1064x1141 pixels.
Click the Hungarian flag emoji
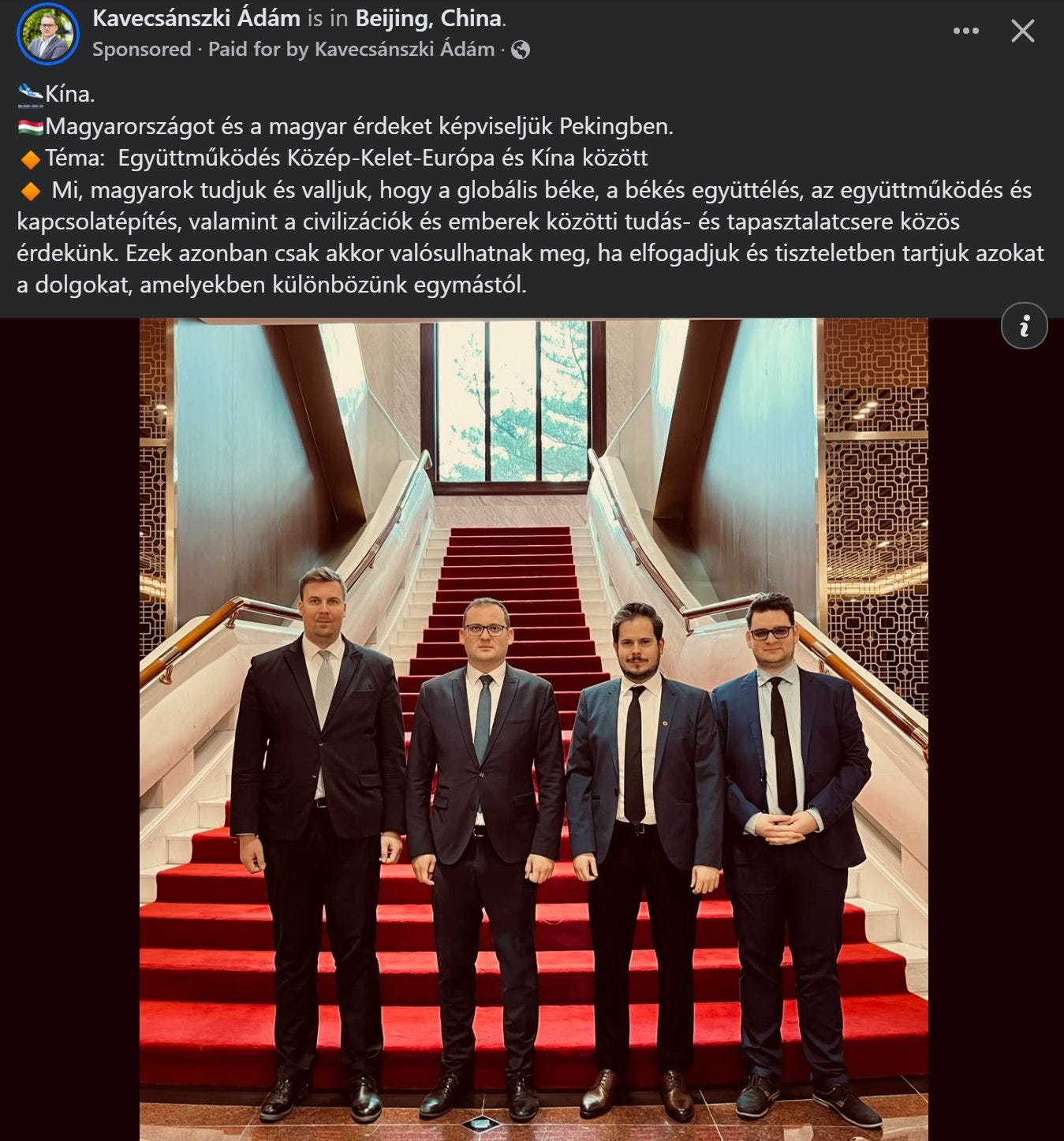tap(31, 127)
